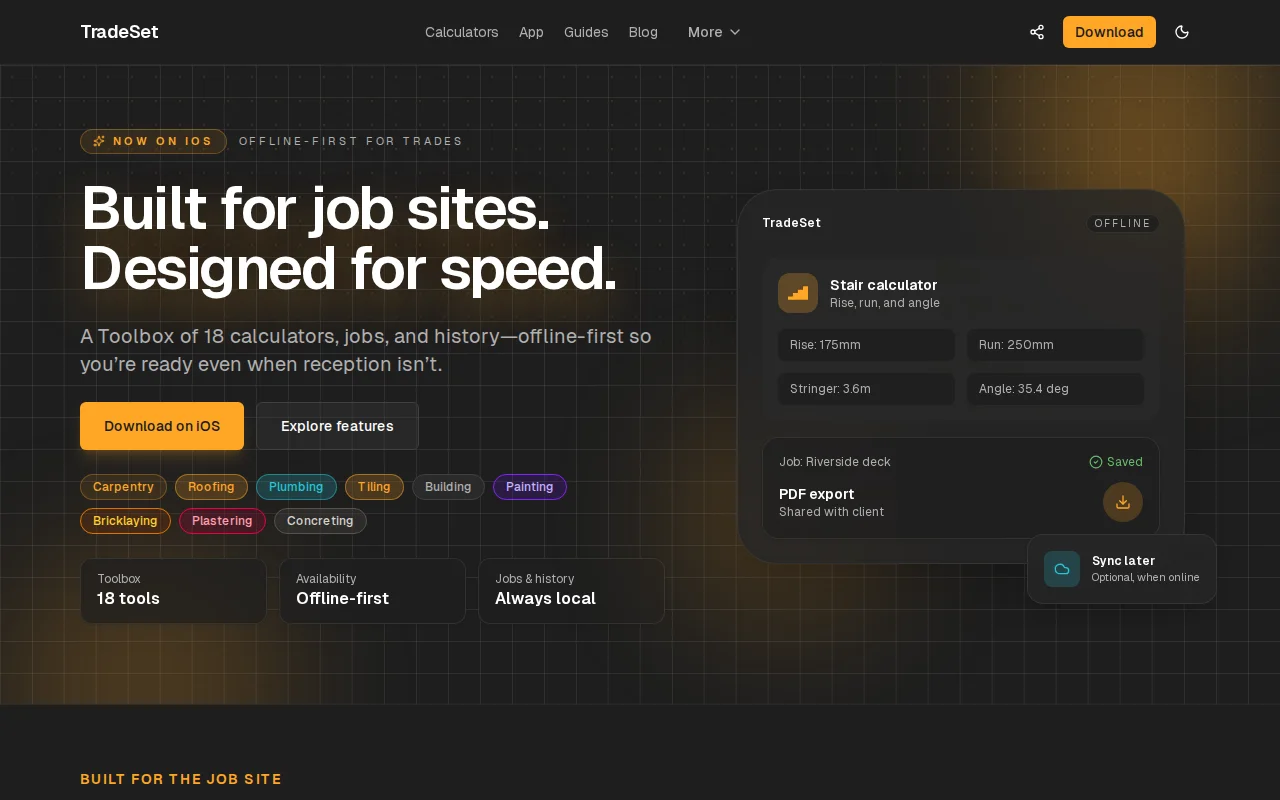The image size is (1280, 800).
Task: Click the Toolbox 18 tools card
Action: (x=173, y=591)
